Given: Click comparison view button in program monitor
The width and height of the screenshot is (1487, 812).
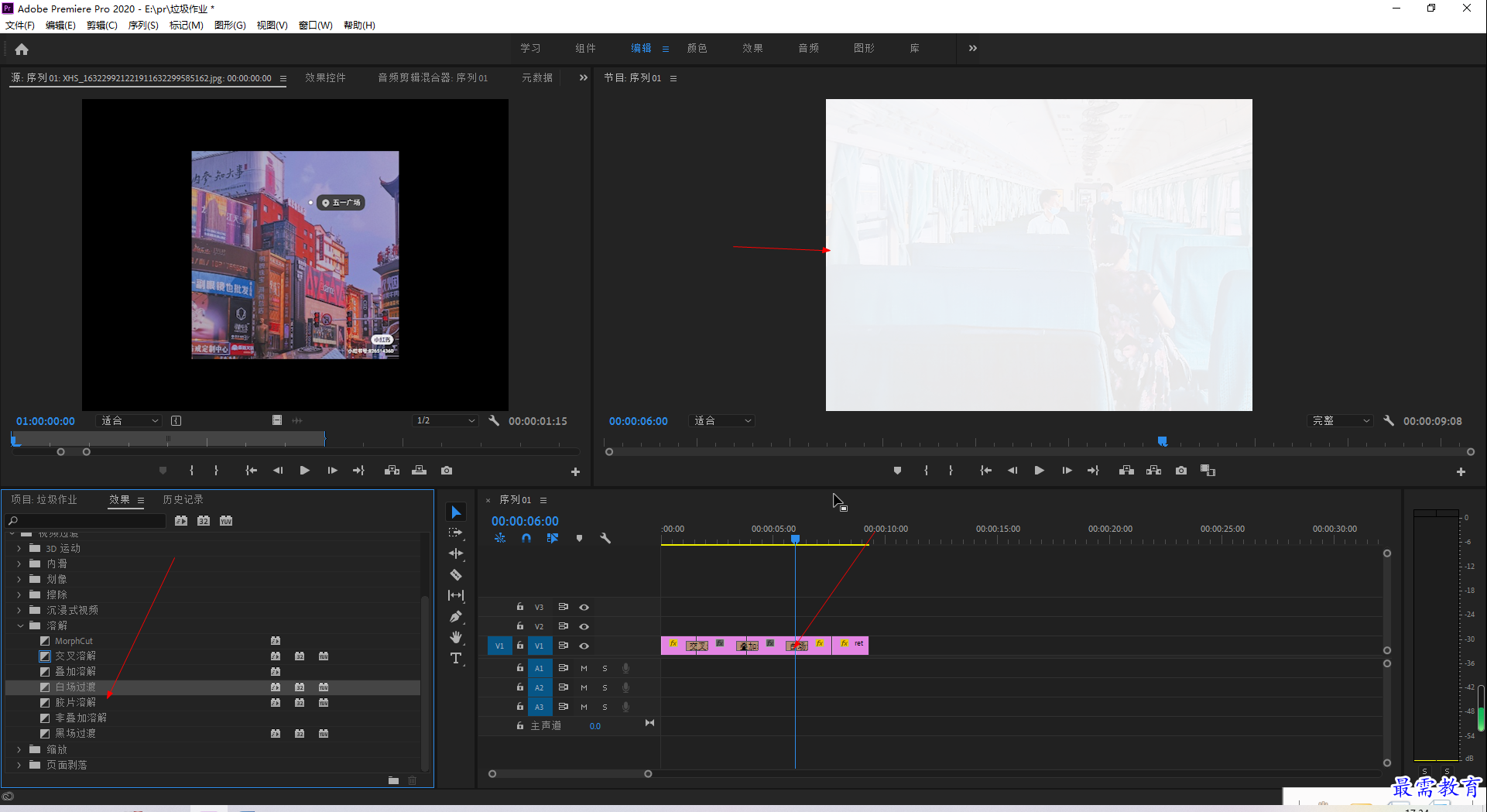Looking at the screenshot, I should coord(1208,471).
